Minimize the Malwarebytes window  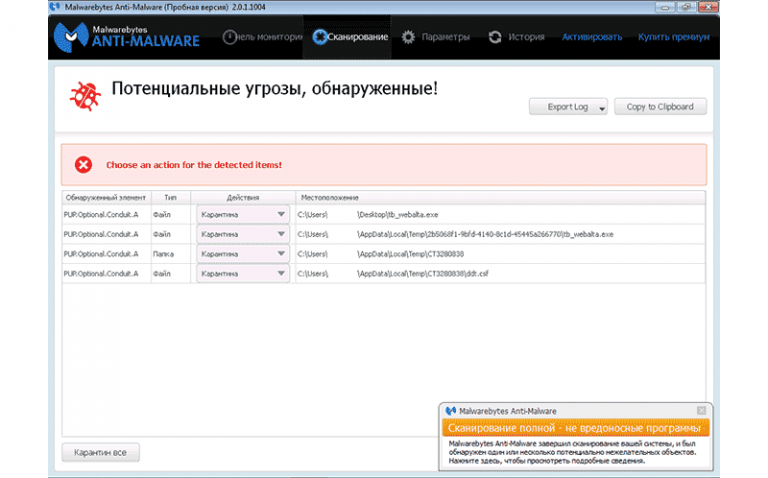click(665, 7)
